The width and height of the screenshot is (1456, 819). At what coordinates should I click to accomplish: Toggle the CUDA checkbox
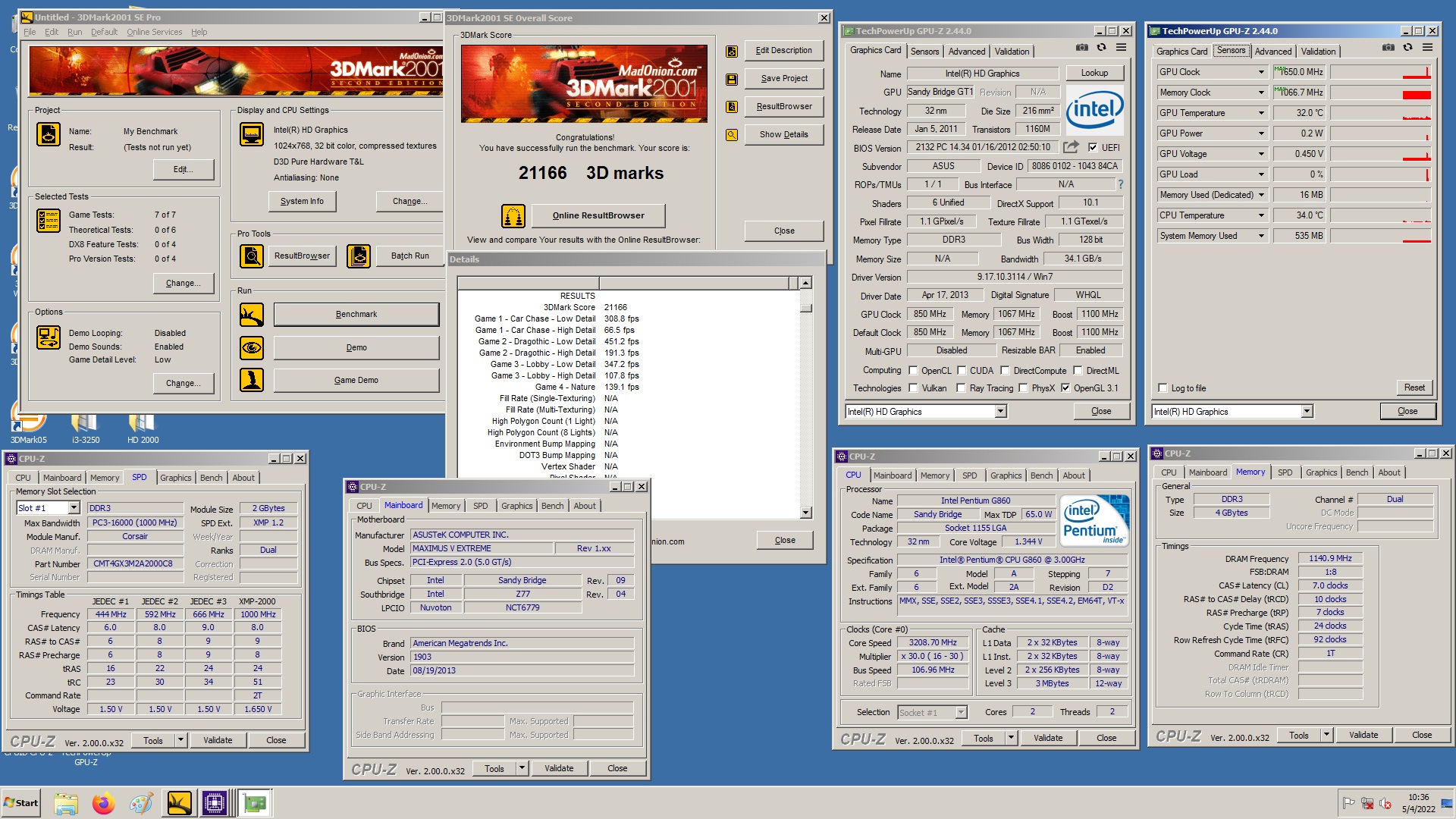(962, 371)
